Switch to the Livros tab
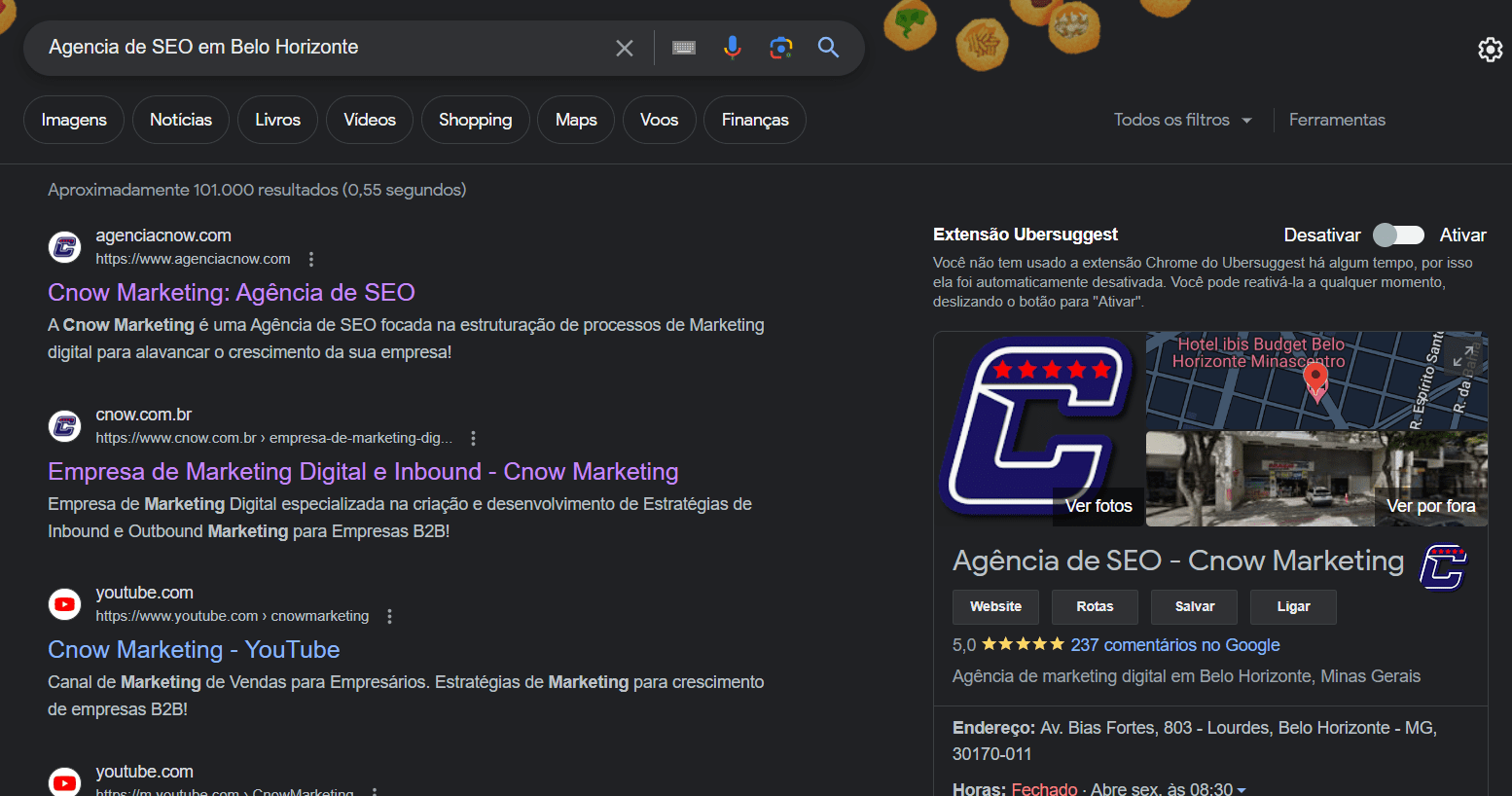Viewport: 1512px width, 796px height. [x=277, y=120]
